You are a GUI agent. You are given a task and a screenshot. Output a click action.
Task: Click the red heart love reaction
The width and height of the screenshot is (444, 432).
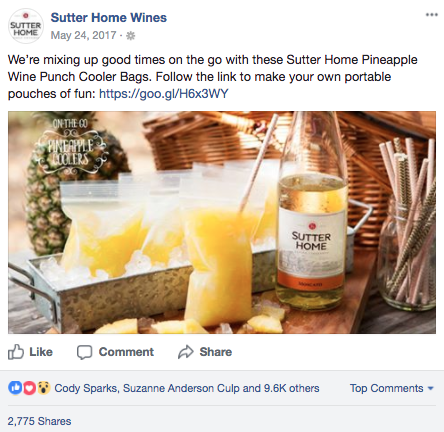29,388
